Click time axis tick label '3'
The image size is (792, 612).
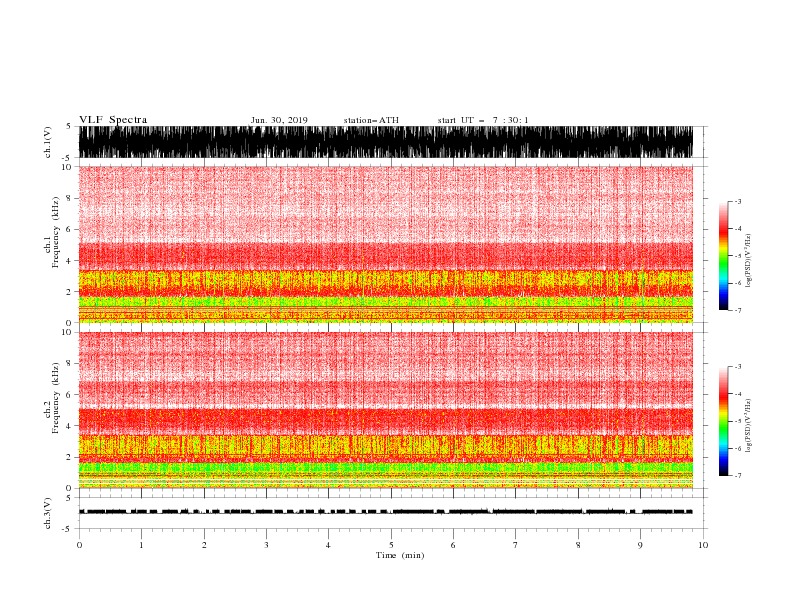[266, 545]
